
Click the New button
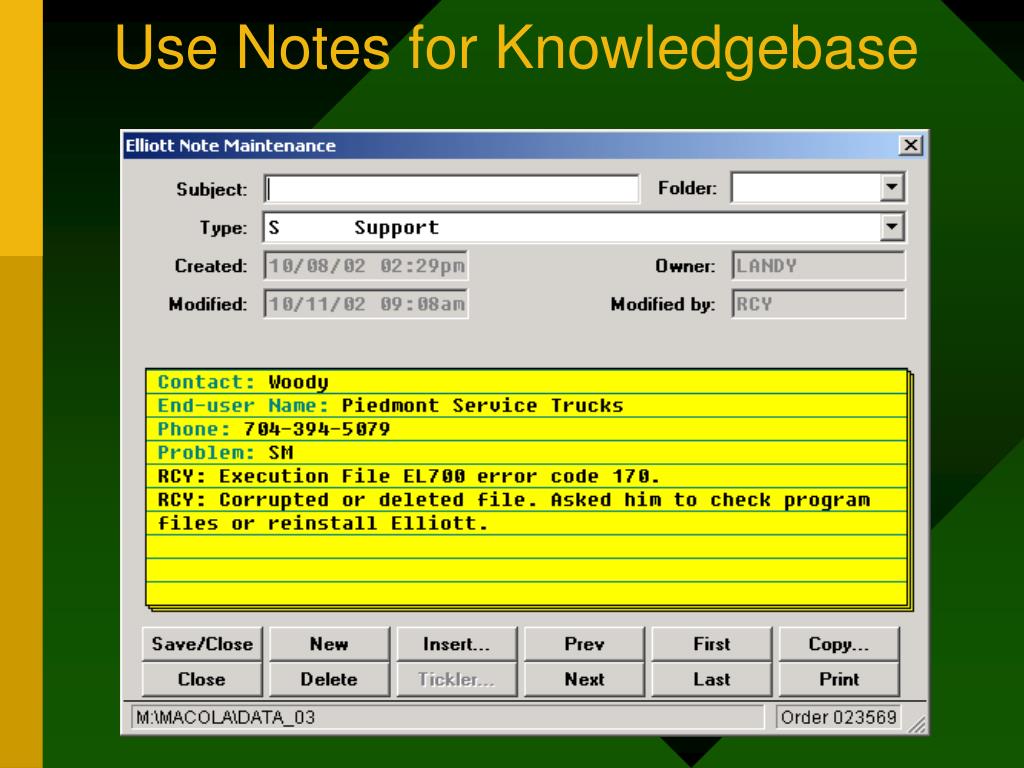click(x=329, y=644)
